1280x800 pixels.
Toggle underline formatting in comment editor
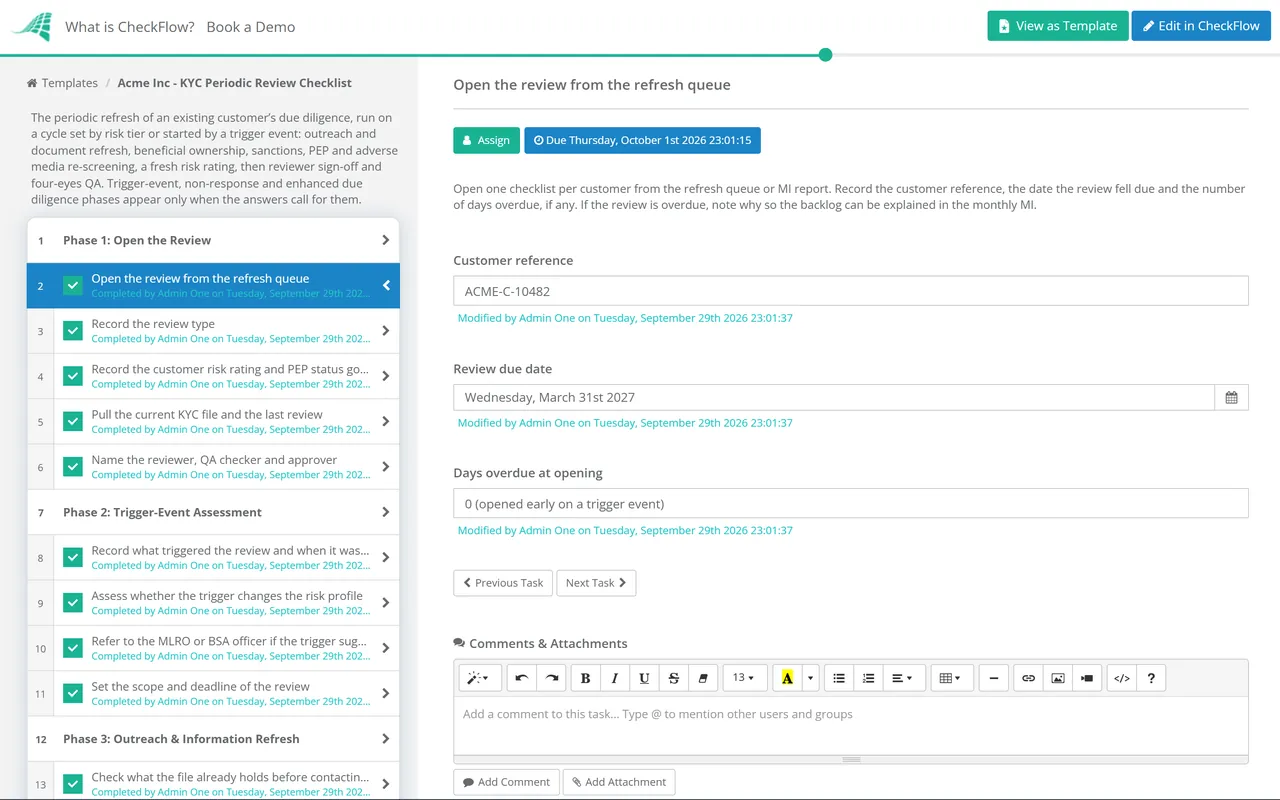click(x=644, y=678)
